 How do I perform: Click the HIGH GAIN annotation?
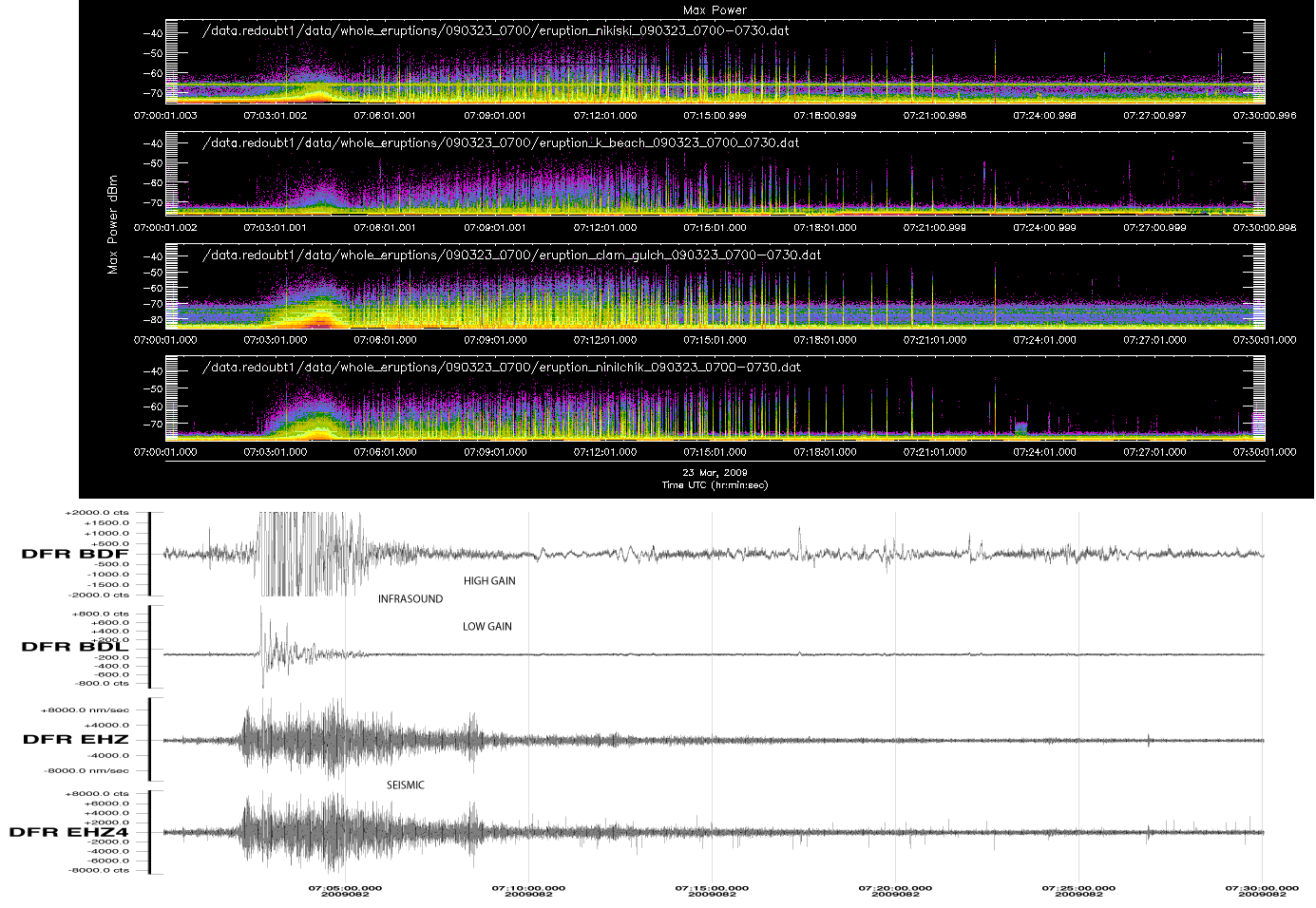coord(489,581)
